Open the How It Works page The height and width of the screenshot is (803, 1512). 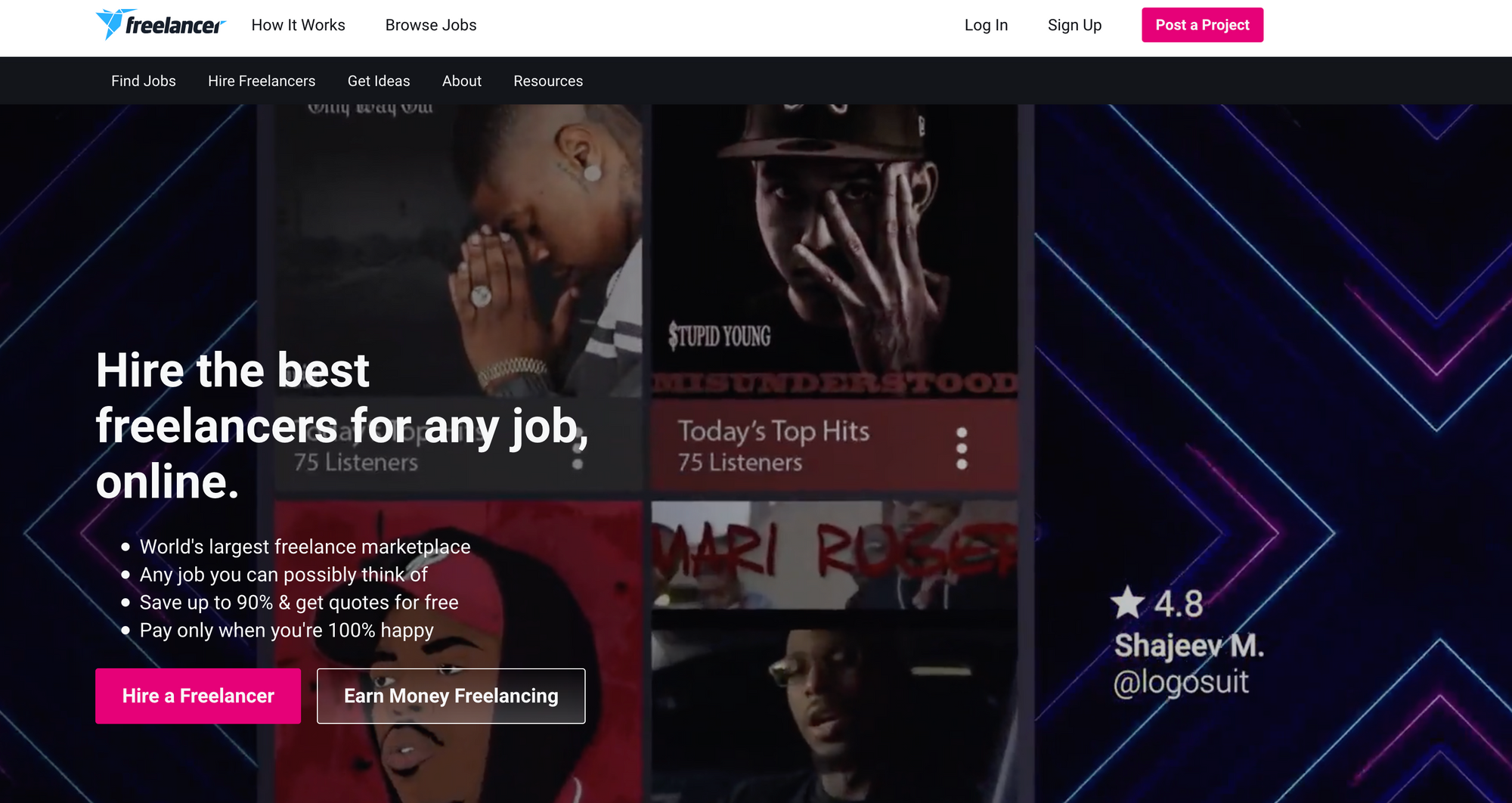pos(299,25)
